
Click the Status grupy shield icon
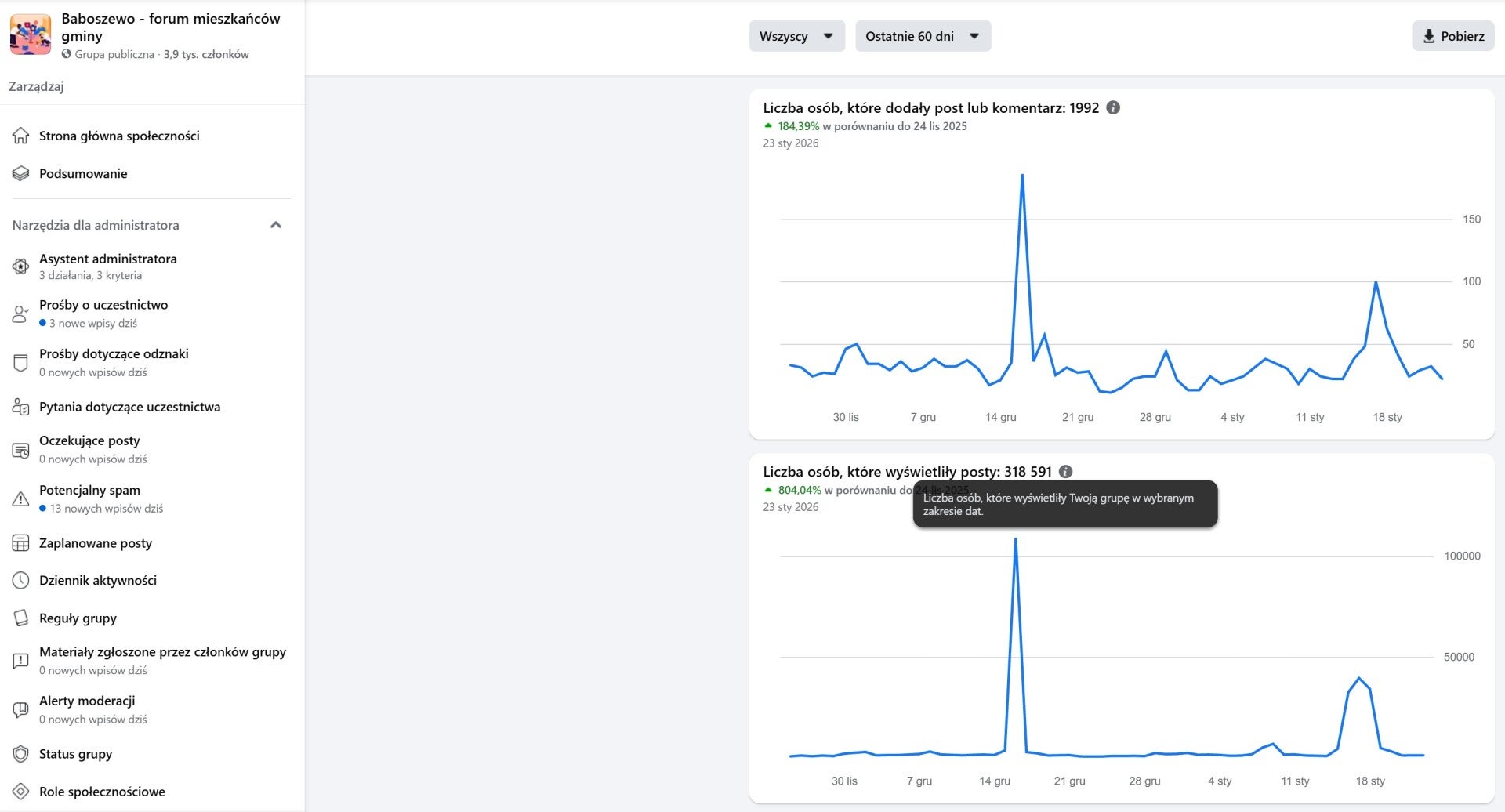click(x=21, y=754)
